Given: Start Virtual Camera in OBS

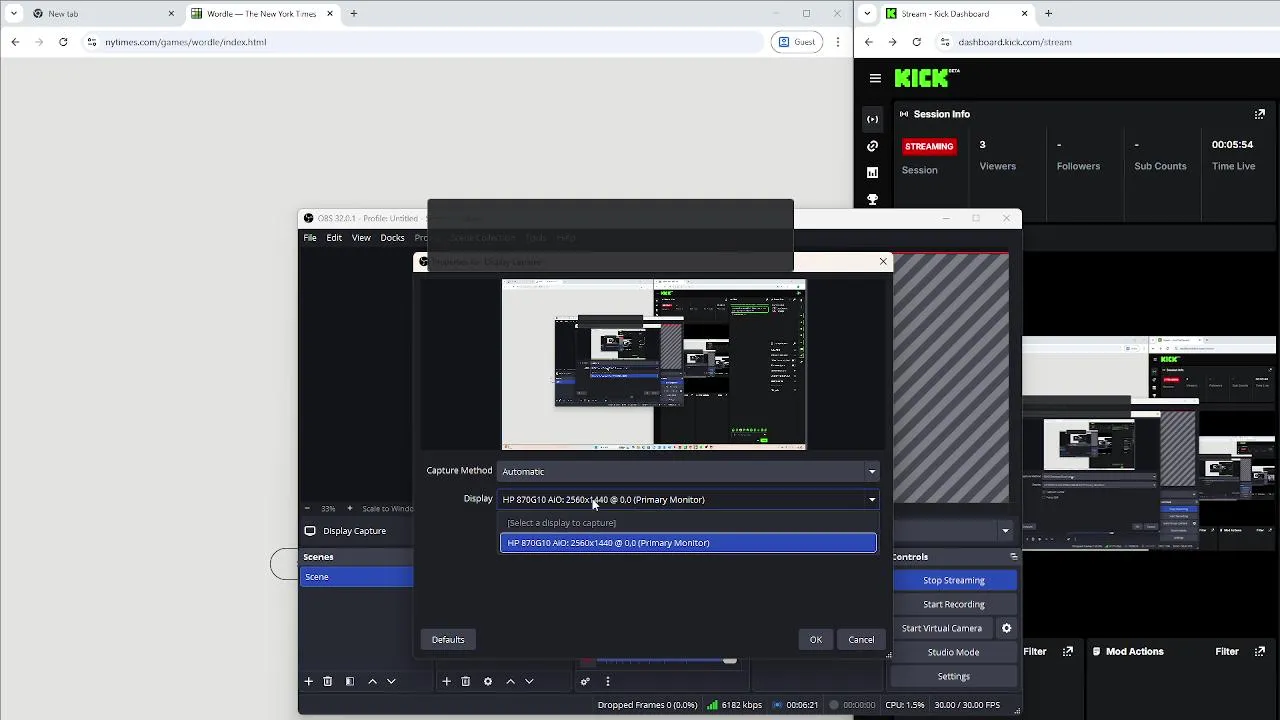Looking at the screenshot, I should pos(942,628).
